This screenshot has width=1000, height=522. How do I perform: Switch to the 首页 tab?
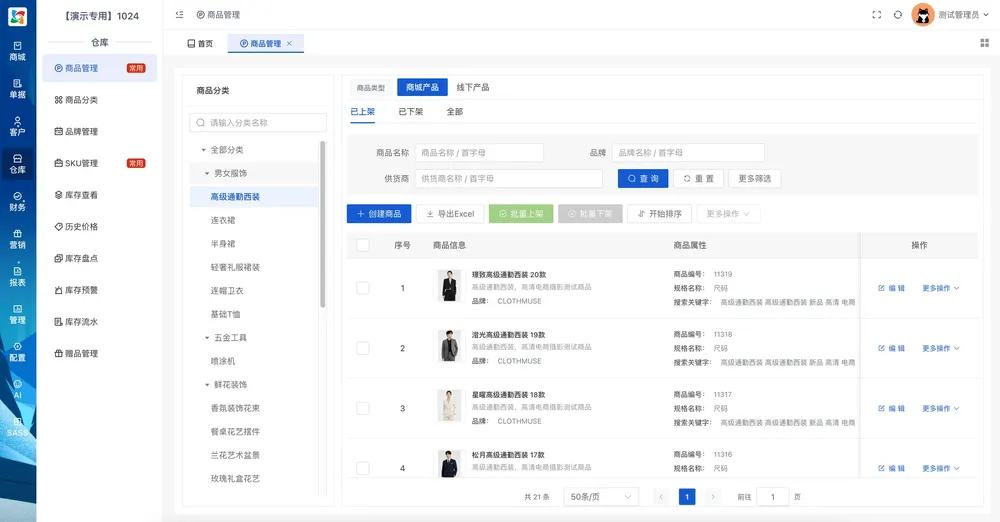[200, 43]
